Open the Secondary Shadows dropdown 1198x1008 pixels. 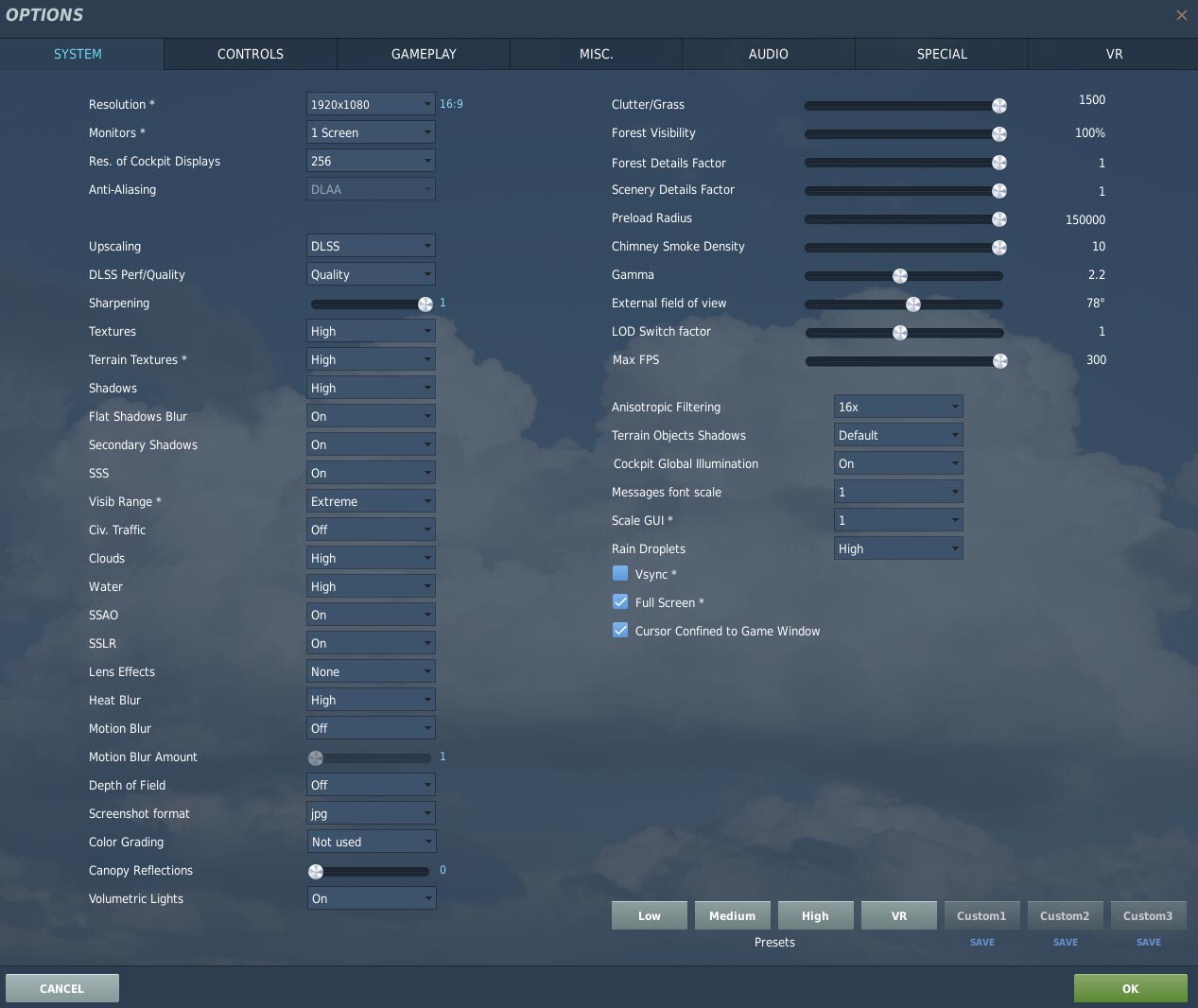371,444
